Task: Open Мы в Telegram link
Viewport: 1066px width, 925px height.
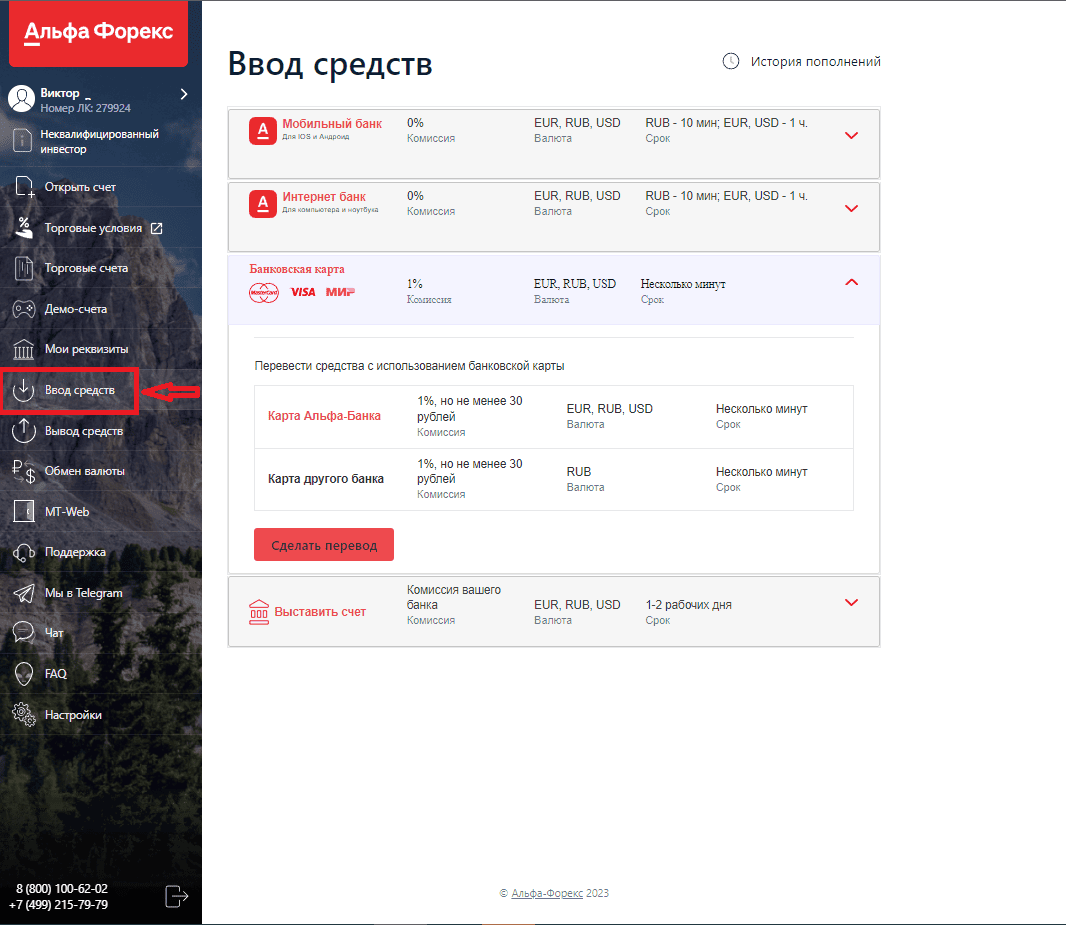Action: coord(84,593)
